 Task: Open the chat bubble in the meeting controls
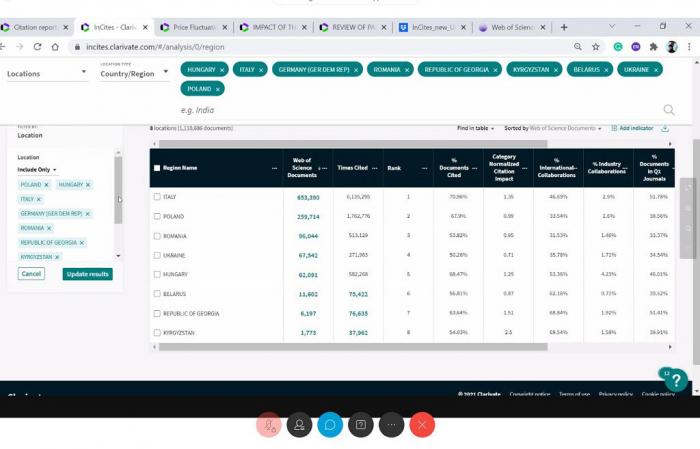click(x=329, y=425)
